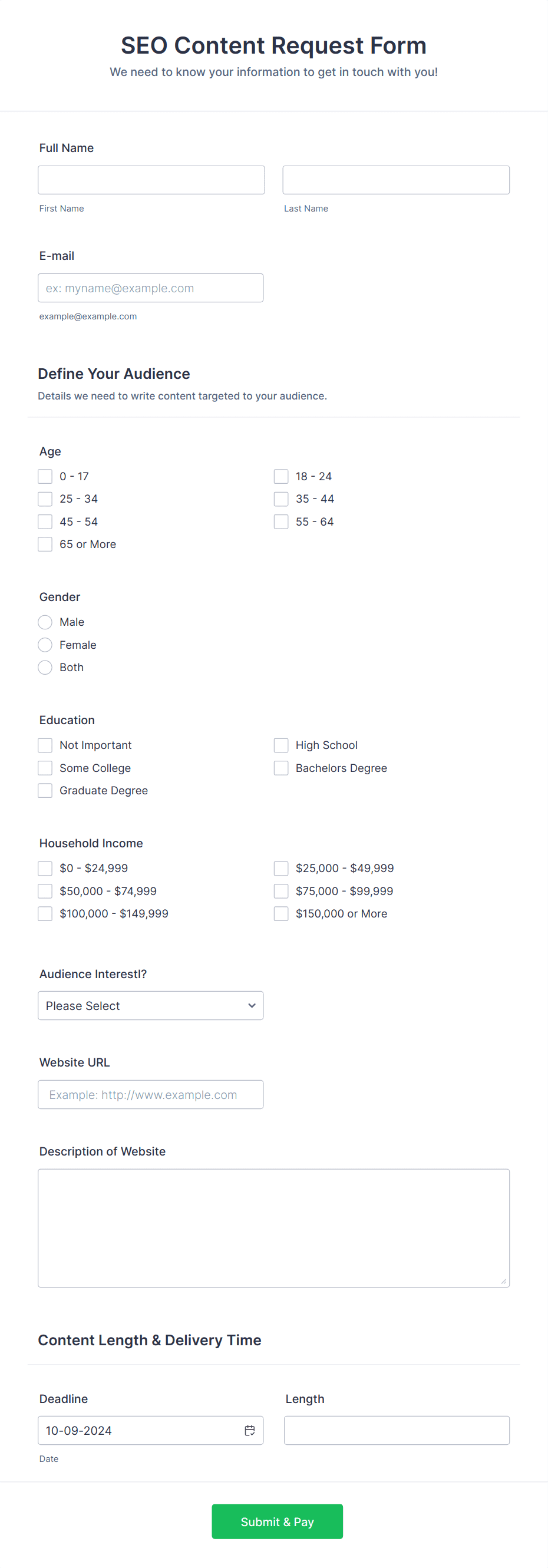
Task: Check the '$0 - $24,999' income option
Action: pyautogui.click(x=44, y=868)
